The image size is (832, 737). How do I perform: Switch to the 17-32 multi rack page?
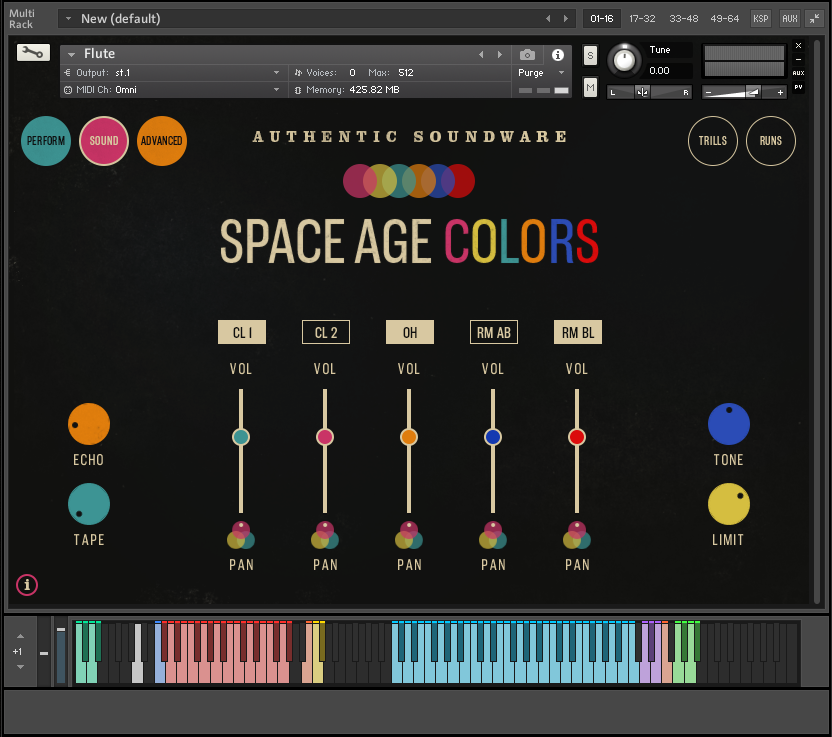tap(642, 19)
